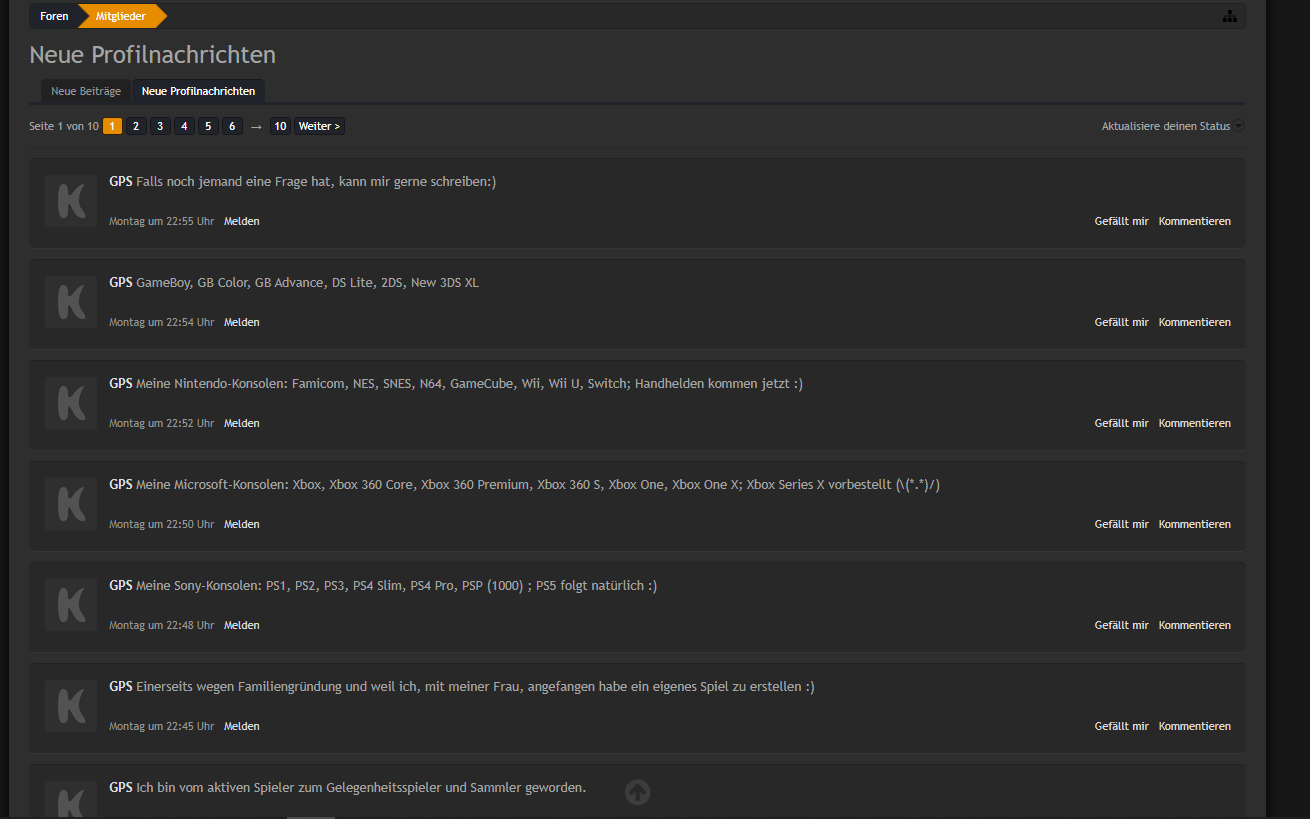Comment on the Microsoft-Konsolen post

click(x=1194, y=524)
